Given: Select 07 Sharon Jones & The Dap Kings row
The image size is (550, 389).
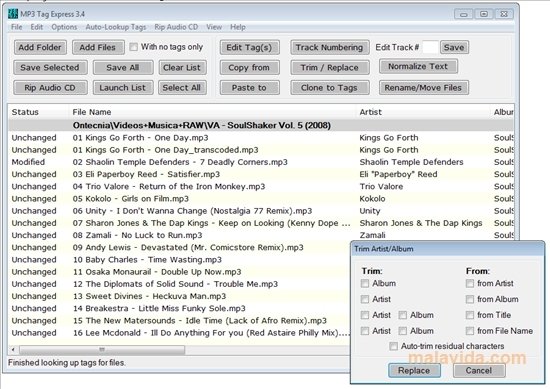Looking at the screenshot, I should tap(261, 223).
